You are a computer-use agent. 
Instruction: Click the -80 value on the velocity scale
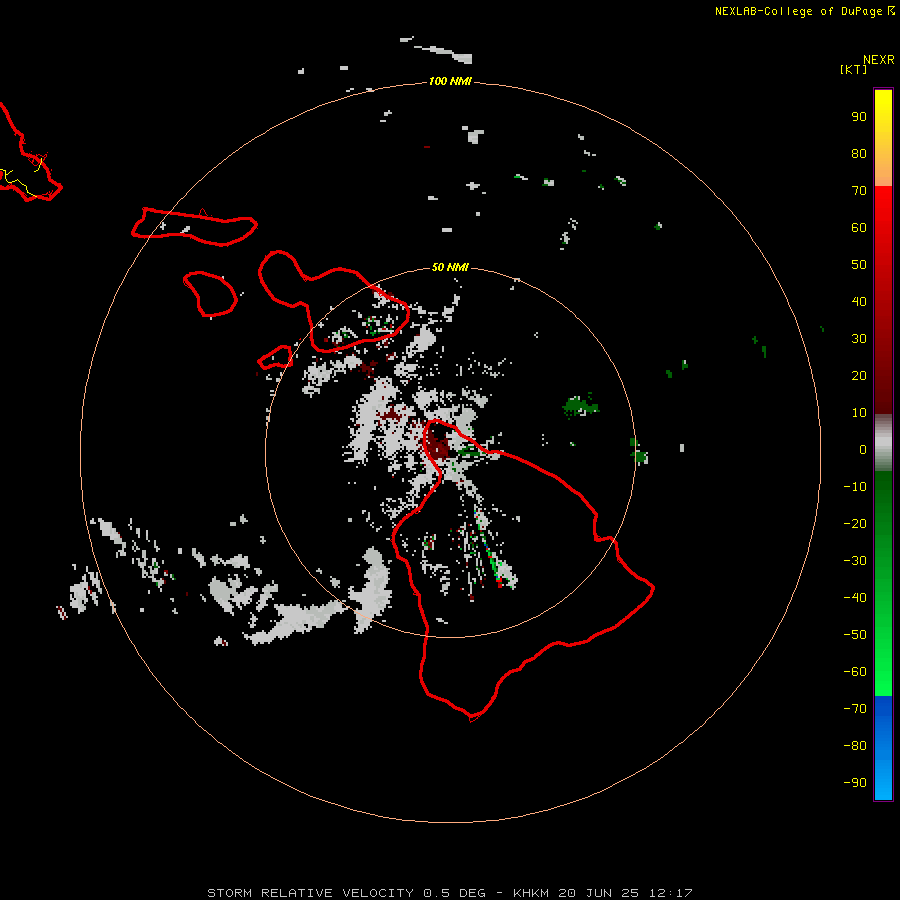pyautogui.click(x=855, y=746)
